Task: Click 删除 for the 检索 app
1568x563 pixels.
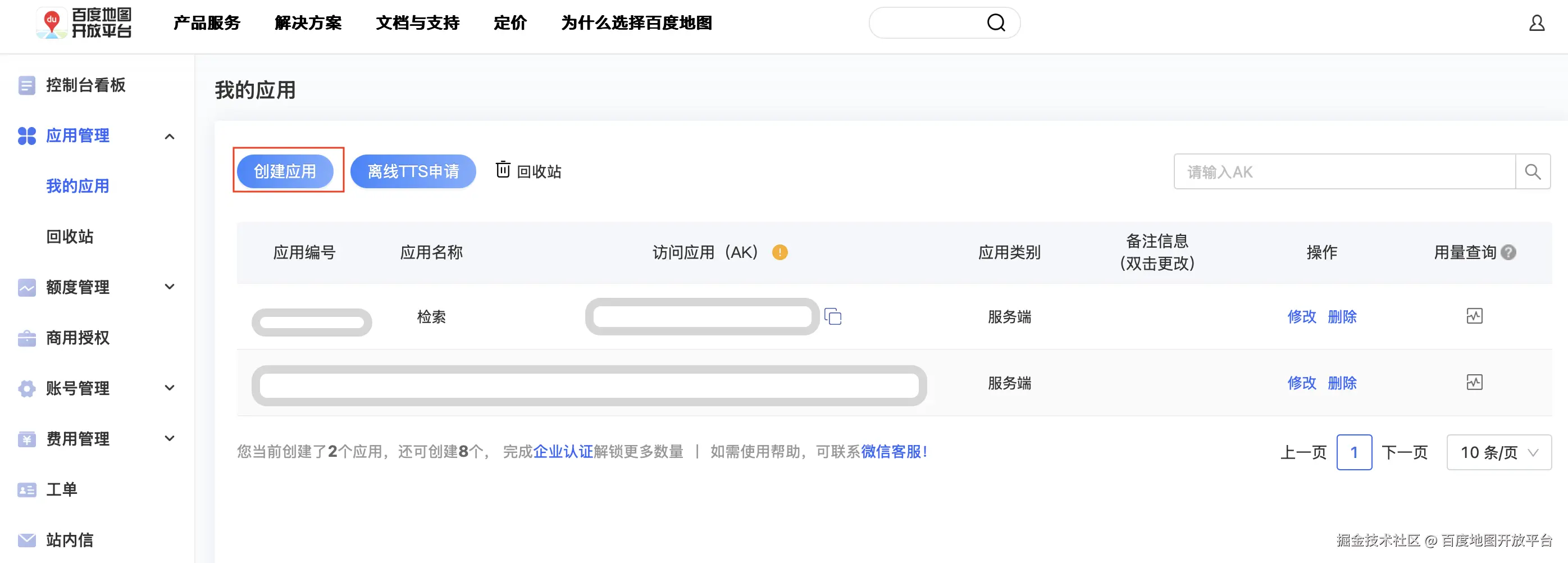Action: coord(1342,317)
